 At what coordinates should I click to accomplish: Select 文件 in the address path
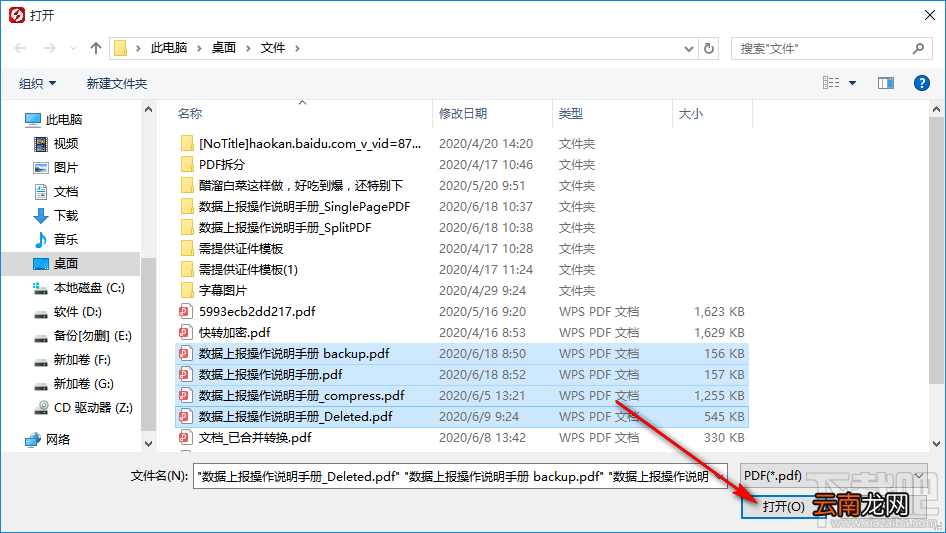coord(273,48)
